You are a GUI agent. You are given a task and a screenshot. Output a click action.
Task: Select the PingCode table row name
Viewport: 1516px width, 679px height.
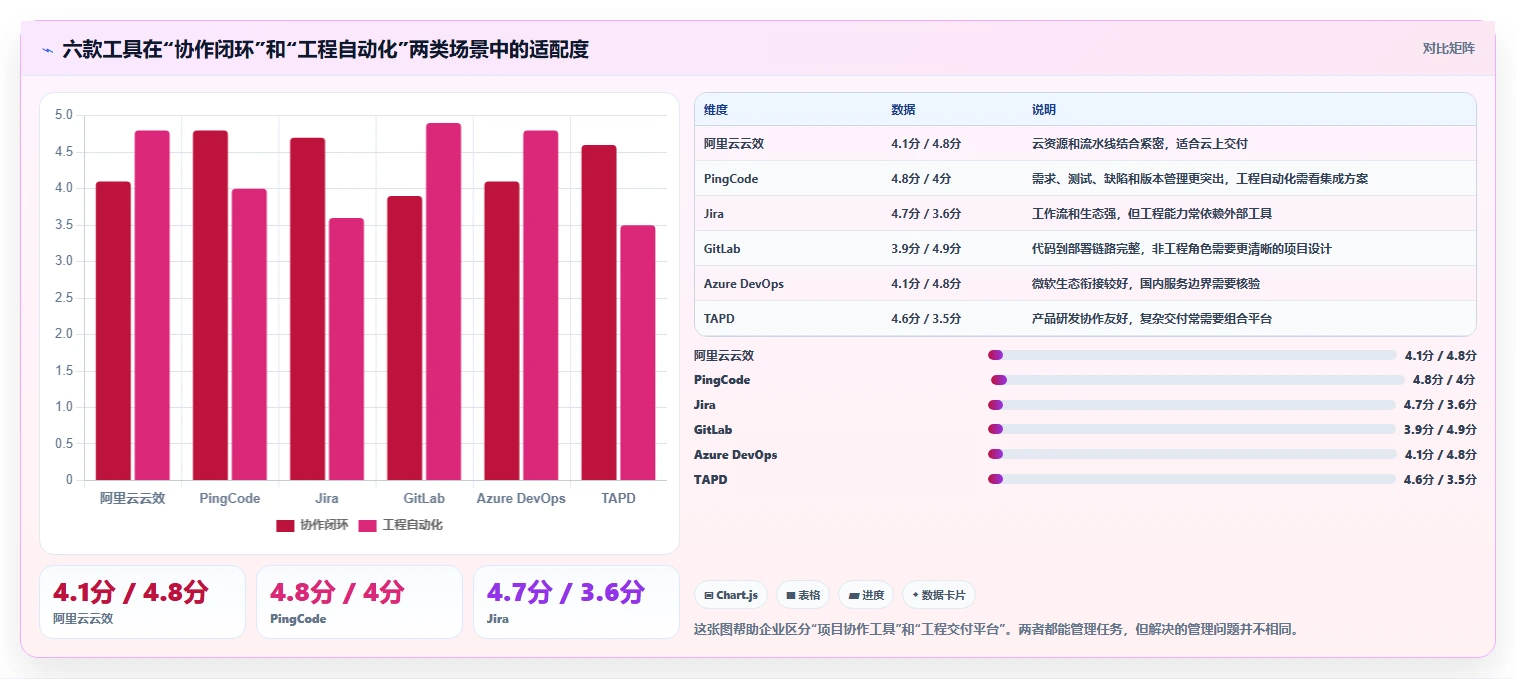pyautogui.click(x=731, y=179)
